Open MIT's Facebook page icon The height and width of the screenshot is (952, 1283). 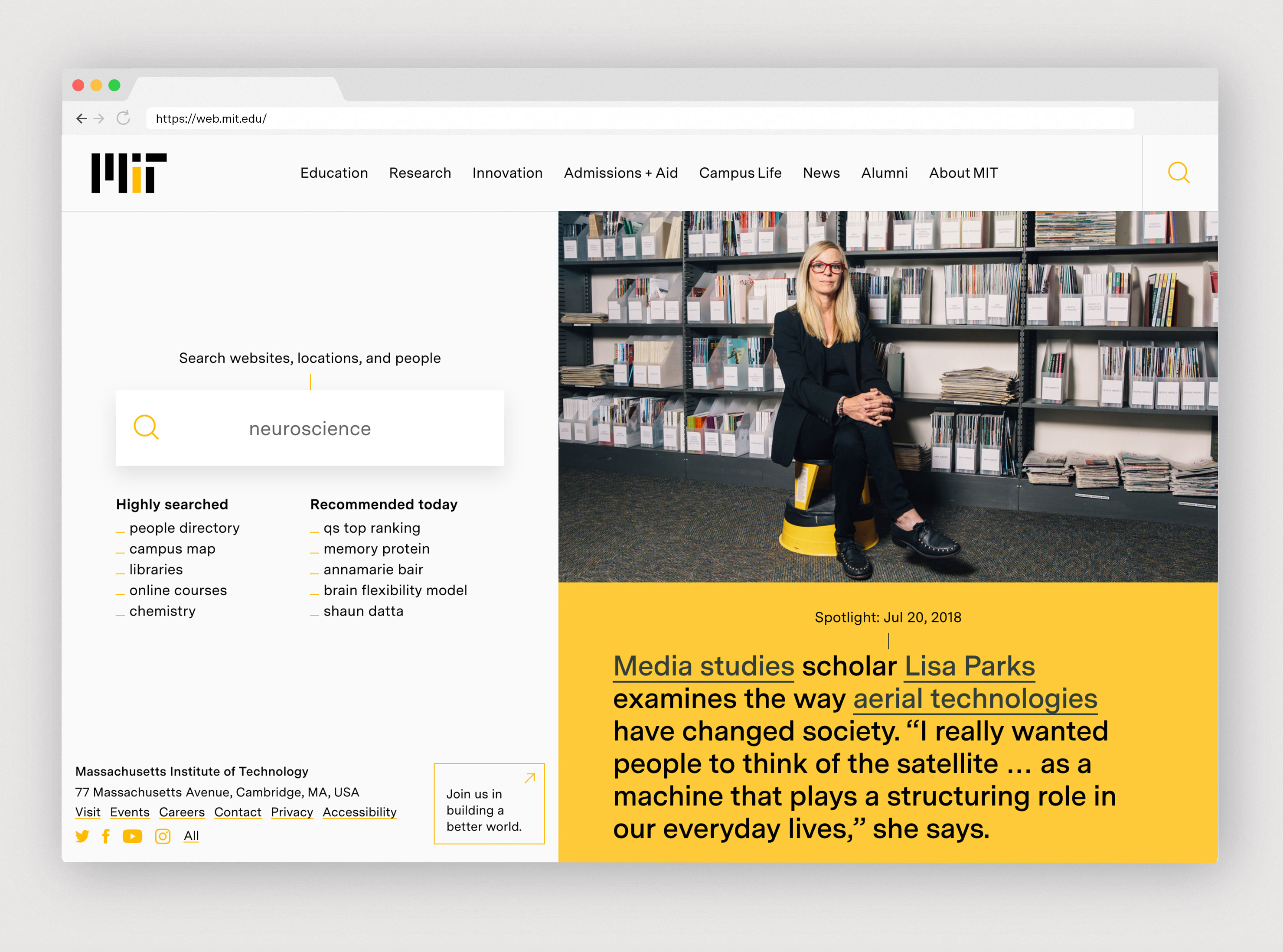click(105, 836)
